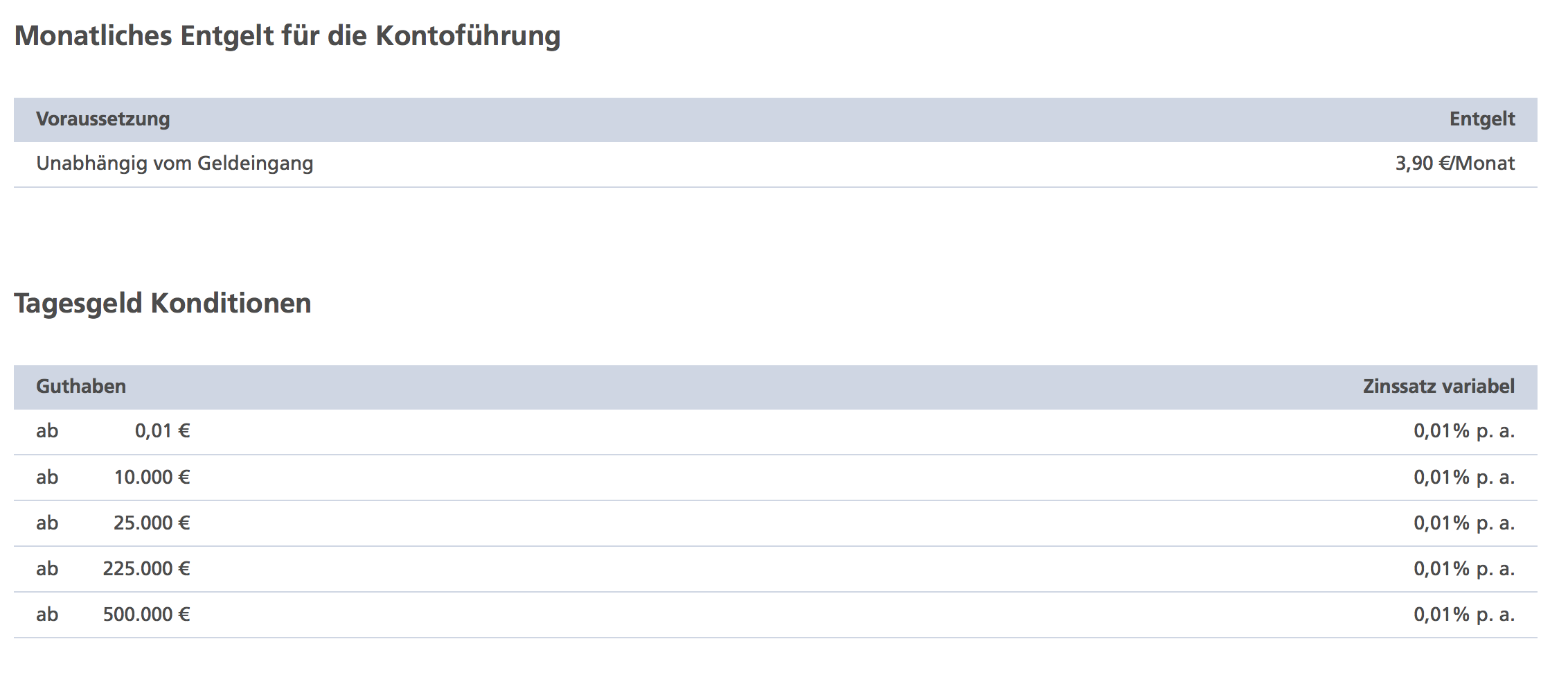1568x700 pixels.
Task: Select the 'ab 225.000 €' balance row
Action: click(x=776, y=569)
